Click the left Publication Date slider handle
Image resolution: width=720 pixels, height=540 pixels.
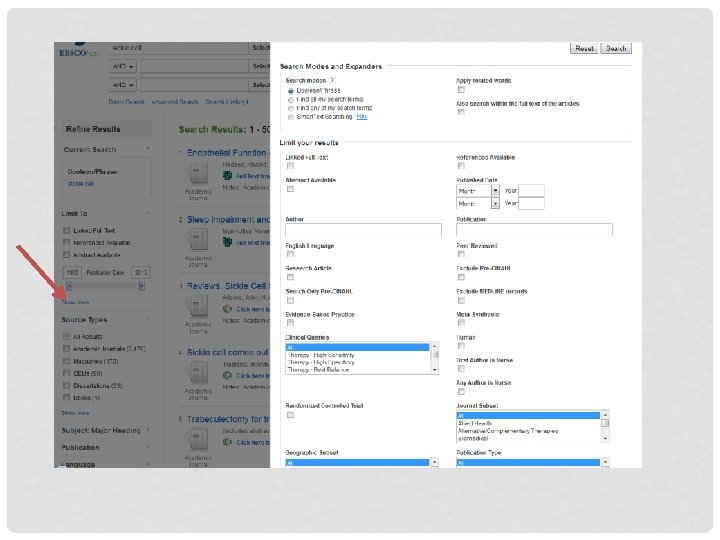69,287
